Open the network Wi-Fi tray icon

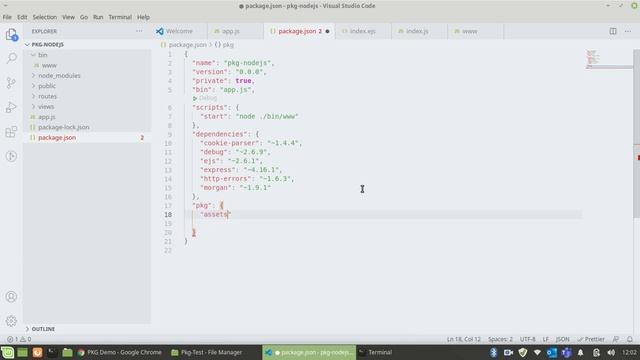point(537,352)
